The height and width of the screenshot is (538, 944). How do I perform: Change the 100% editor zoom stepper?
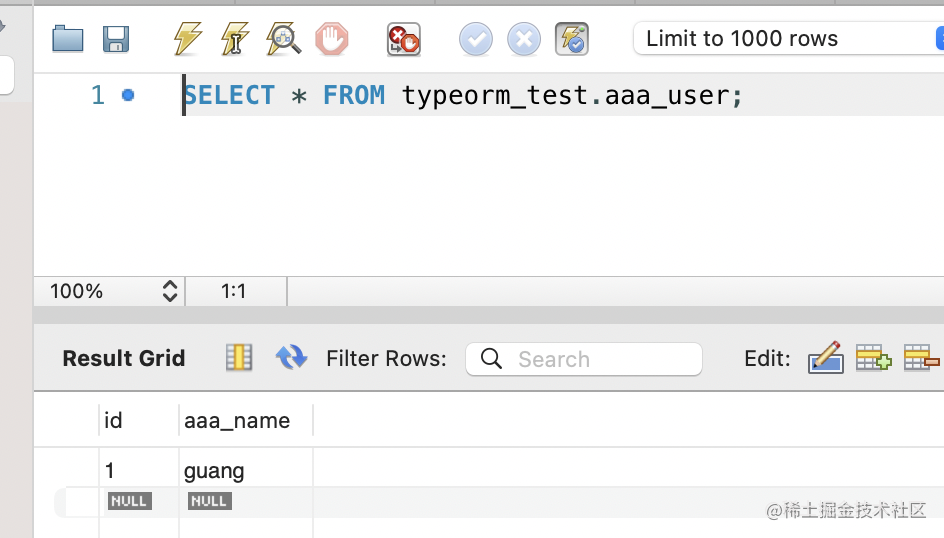pyautogui.click(x=169, y=291)
